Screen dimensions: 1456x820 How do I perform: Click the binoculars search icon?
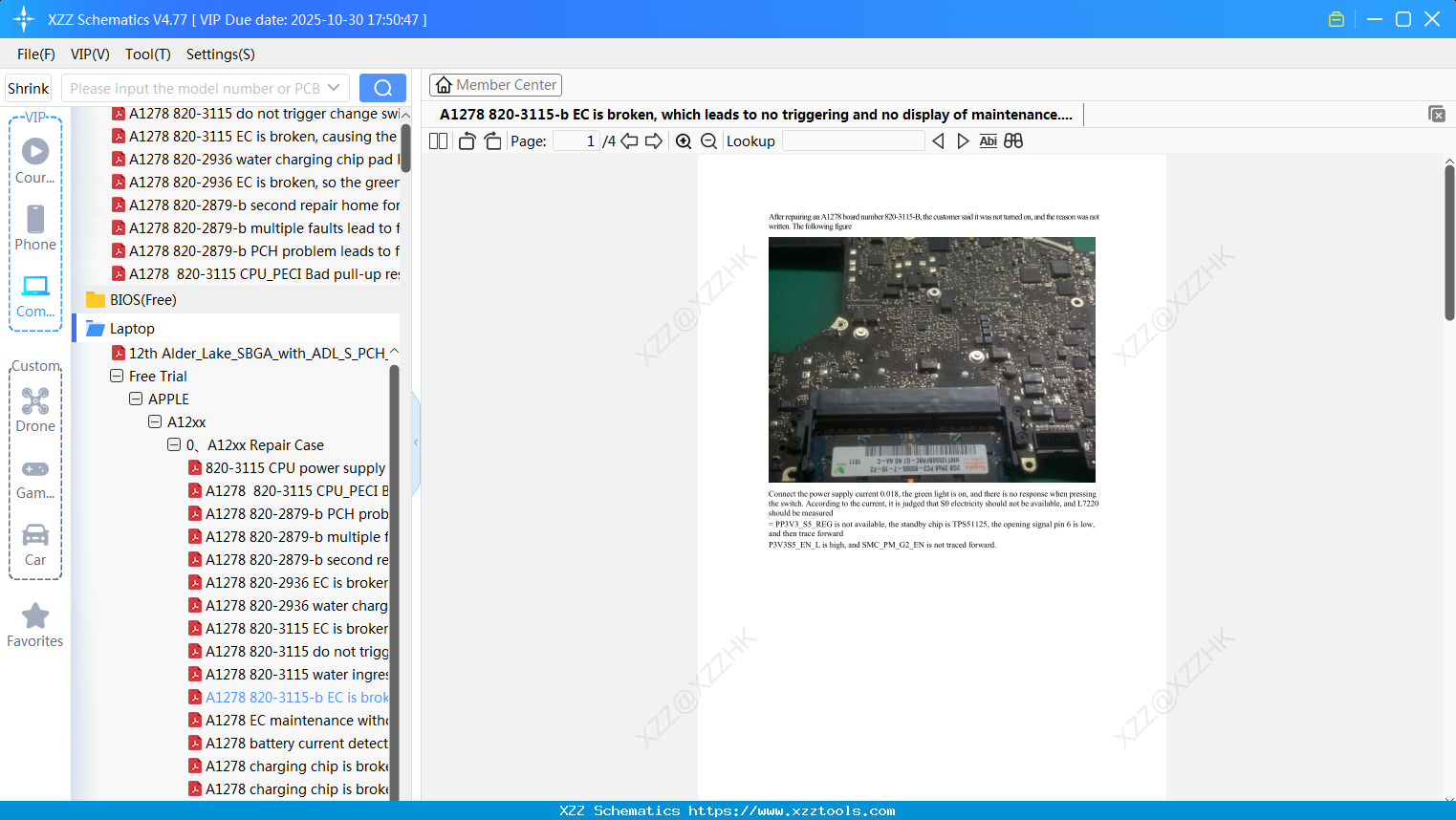pyautogui.click(x=1013, y=141)
